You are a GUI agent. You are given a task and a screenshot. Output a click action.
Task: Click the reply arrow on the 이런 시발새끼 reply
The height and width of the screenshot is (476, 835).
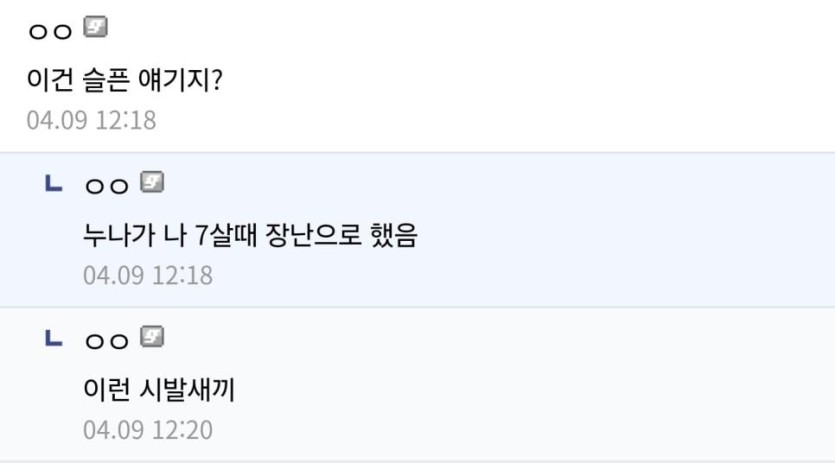(54, 339)
